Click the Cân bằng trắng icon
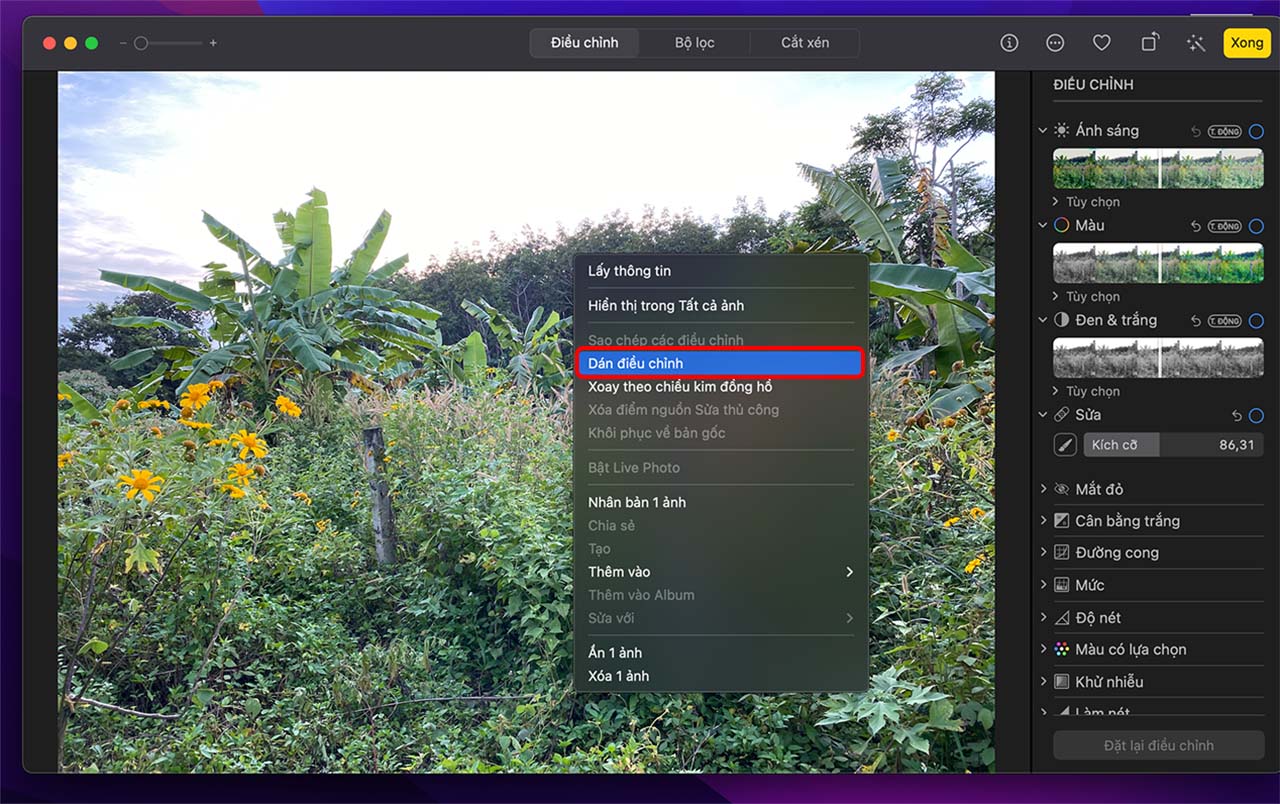 pos(1061,521)
